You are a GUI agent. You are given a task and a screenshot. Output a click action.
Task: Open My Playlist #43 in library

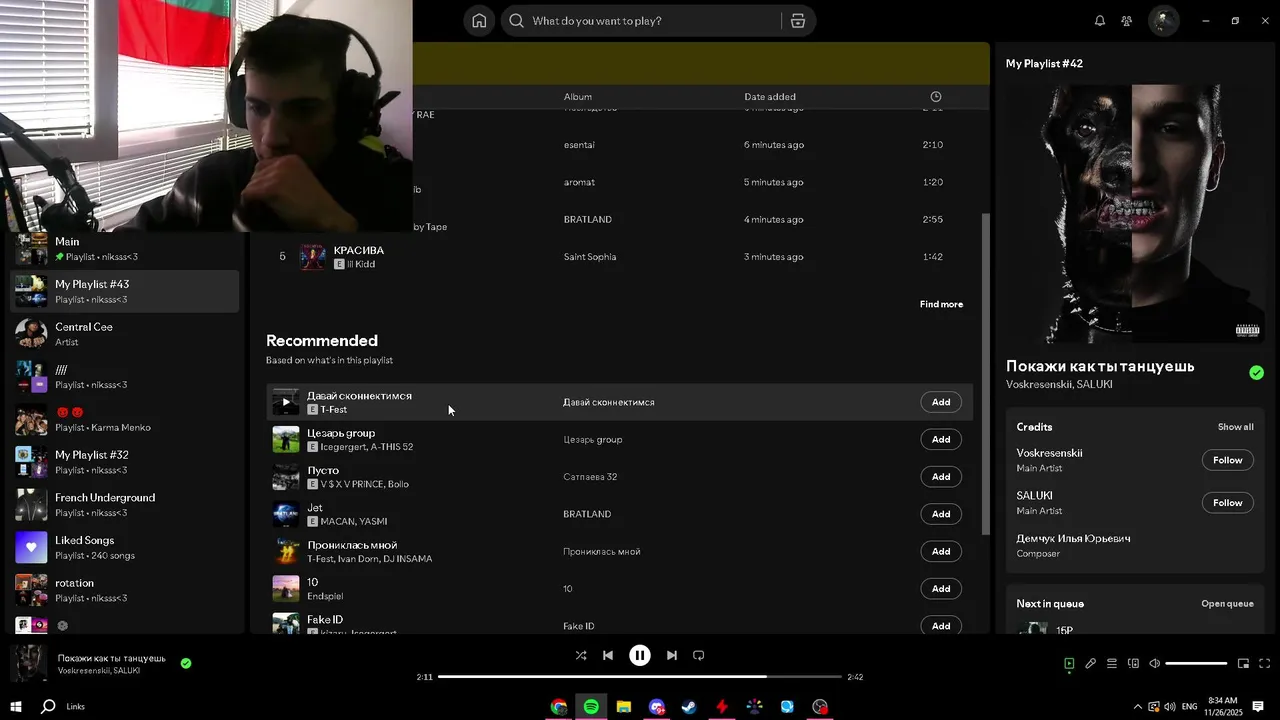pos(125,291)
